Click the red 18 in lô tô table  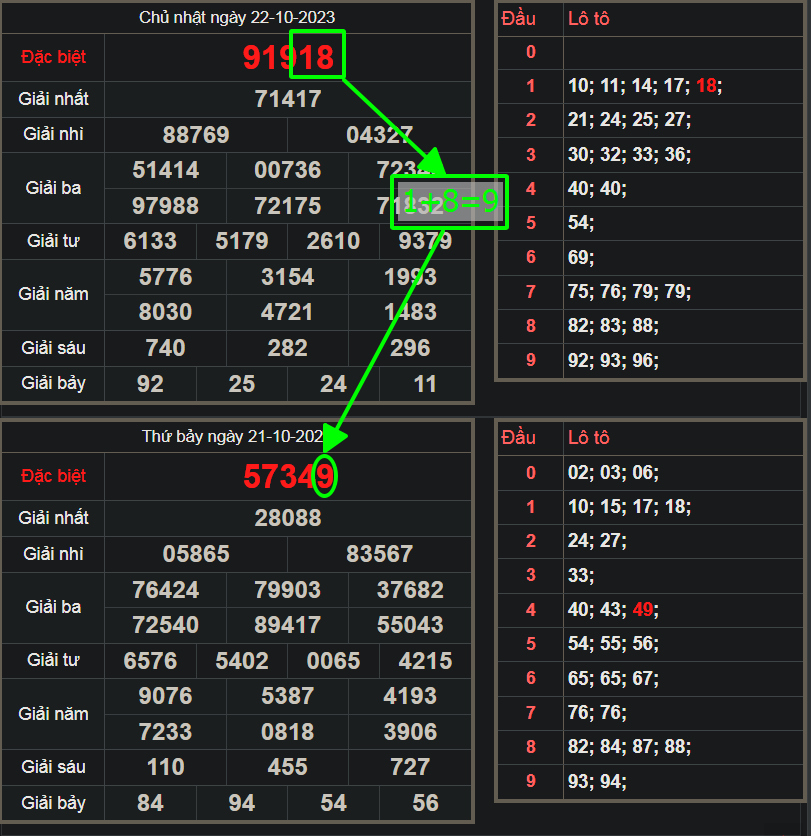click(x=707, y=86)
